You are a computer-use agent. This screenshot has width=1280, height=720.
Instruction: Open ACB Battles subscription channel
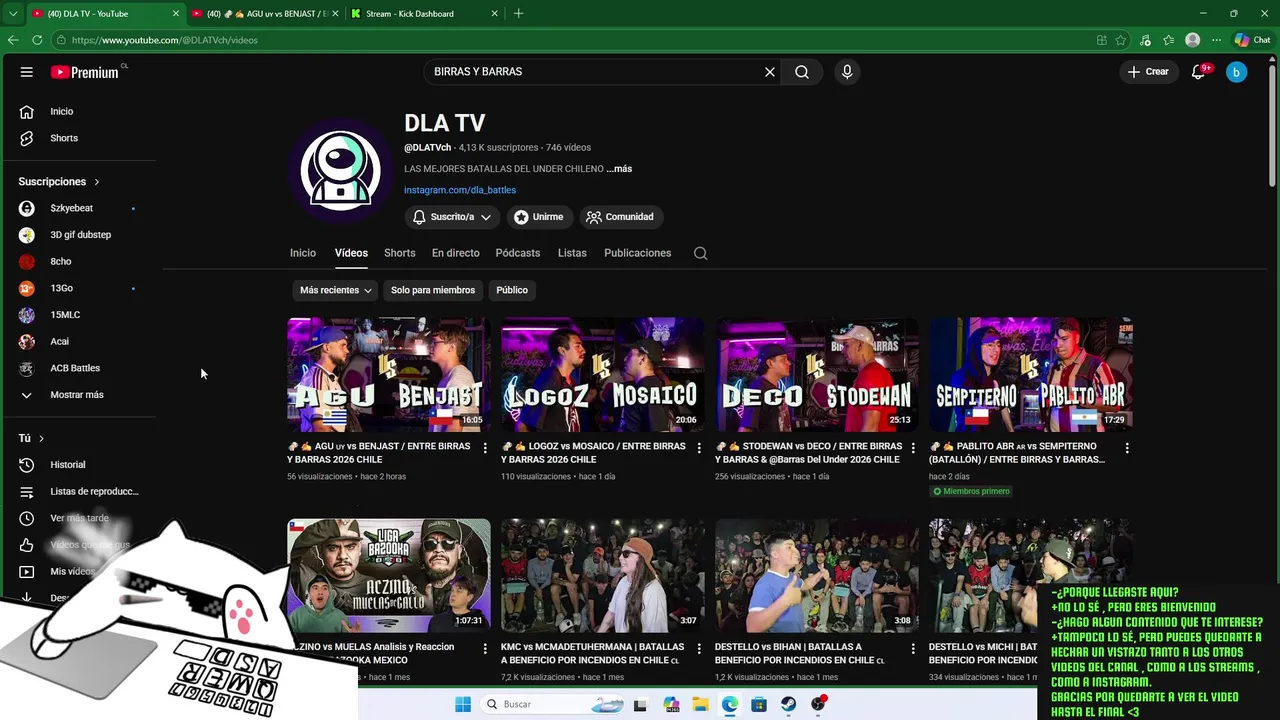point(76,368)
